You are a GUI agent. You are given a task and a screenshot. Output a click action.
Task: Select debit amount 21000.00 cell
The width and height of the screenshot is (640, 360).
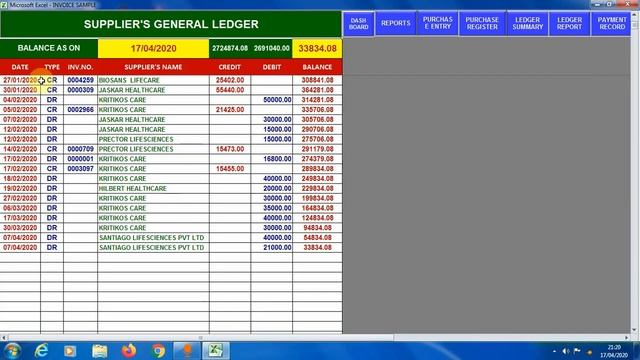(x=272, y=247)
